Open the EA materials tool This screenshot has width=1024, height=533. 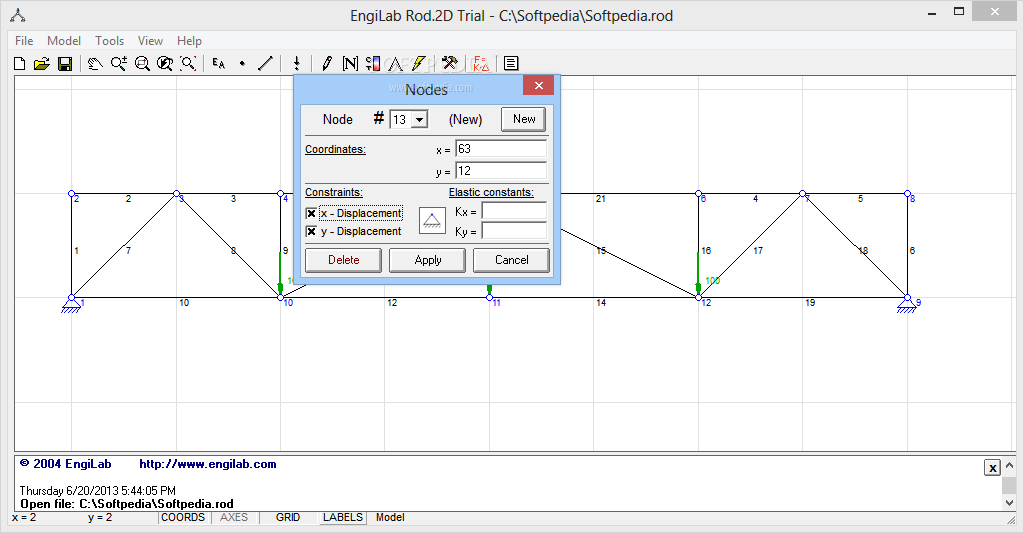pyautogui.click(x=219, y=63)
